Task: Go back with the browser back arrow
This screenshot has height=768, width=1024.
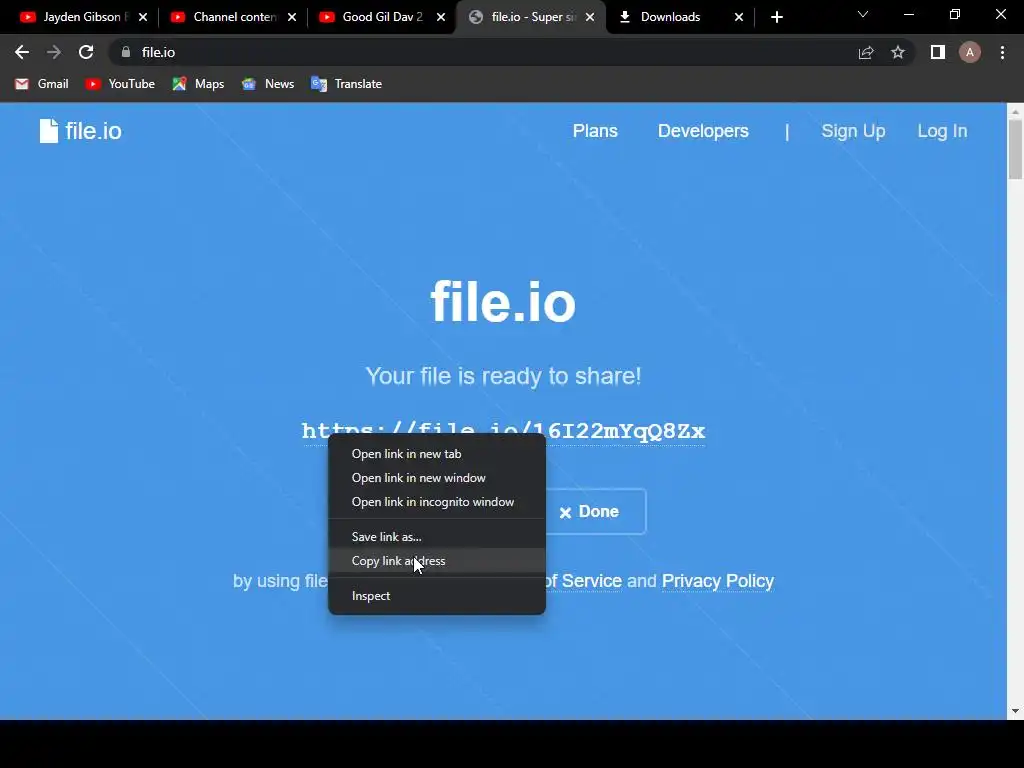Action: point(22,52)
